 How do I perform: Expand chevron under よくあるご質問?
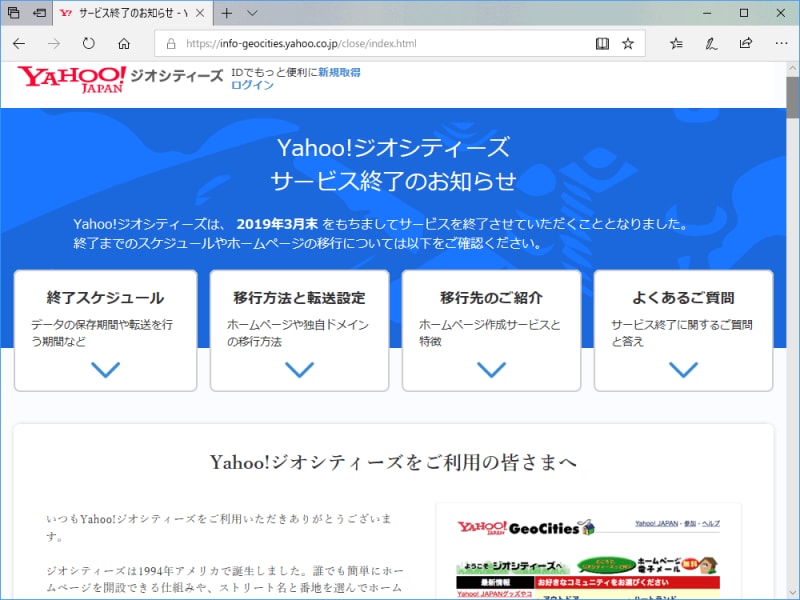point(684,369)
